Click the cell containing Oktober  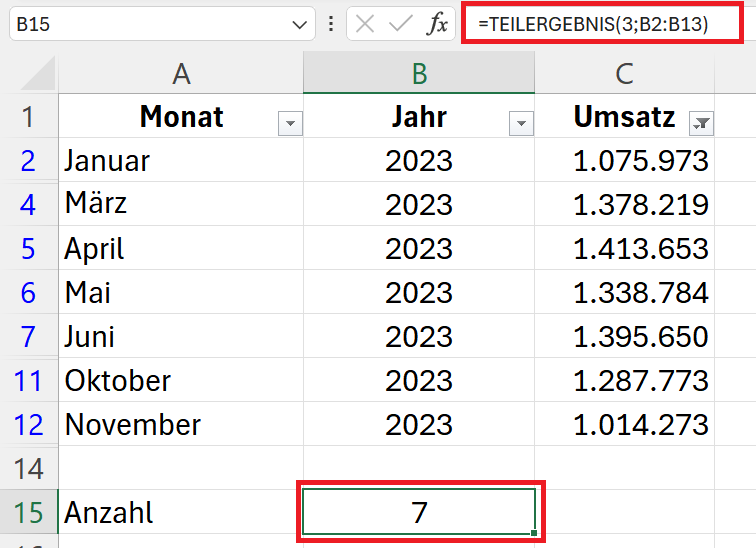[x=181, y=380]
